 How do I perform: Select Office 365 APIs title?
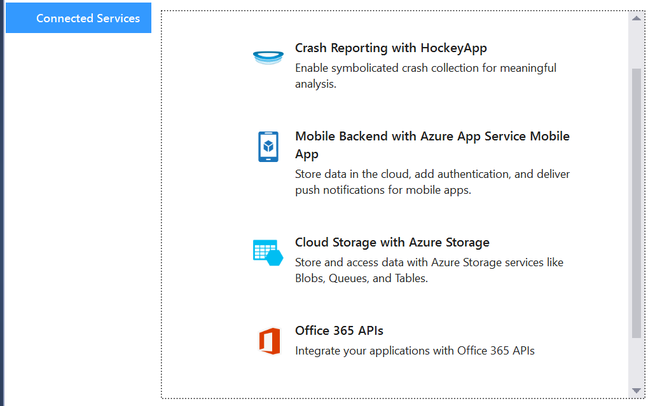tap(339, 331)
